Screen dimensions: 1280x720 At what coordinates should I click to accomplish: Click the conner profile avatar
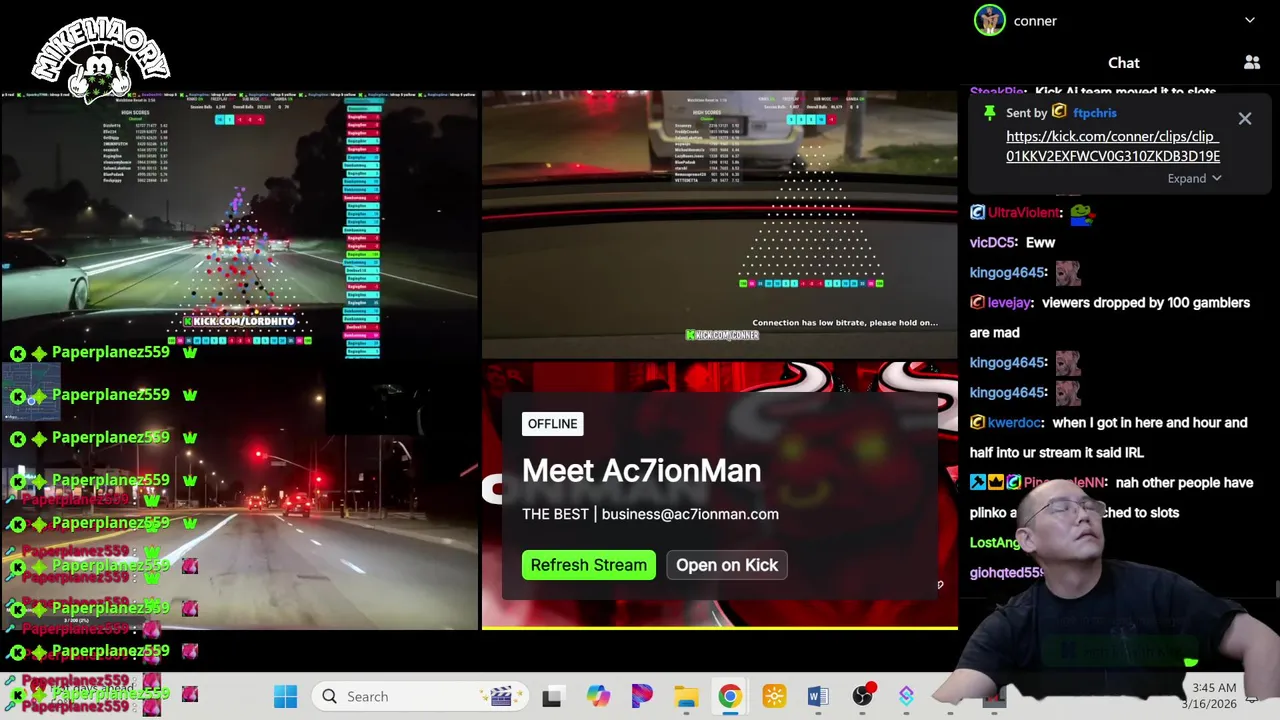(990, 20)
